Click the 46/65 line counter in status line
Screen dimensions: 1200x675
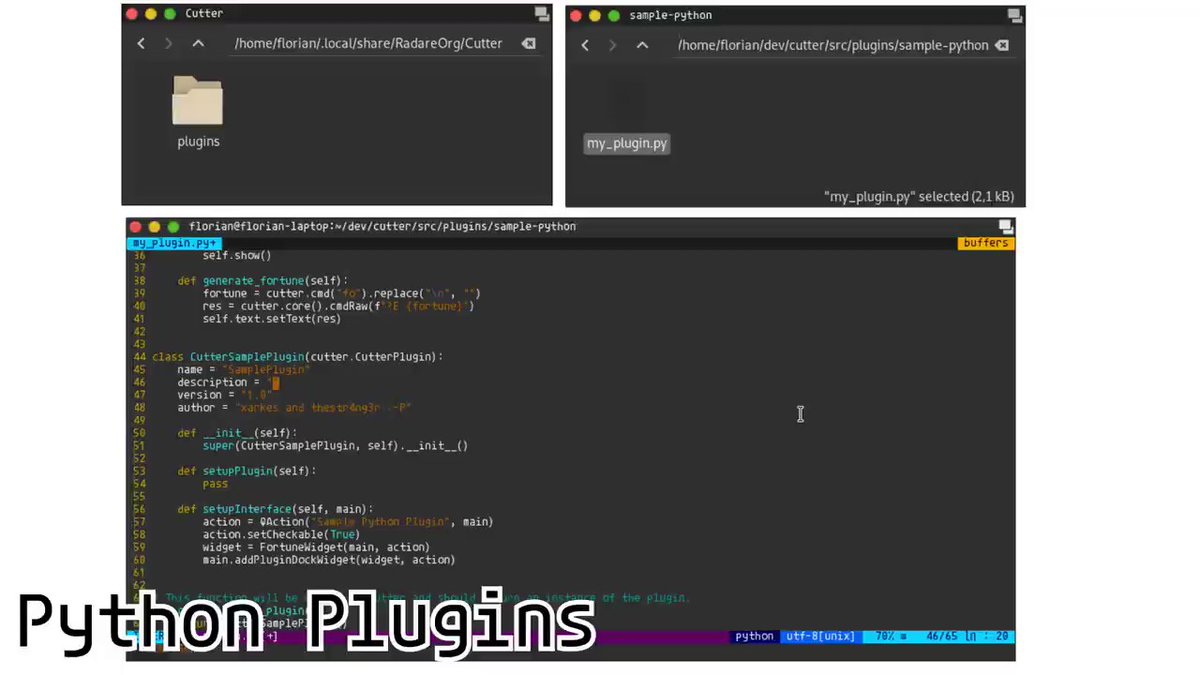click(944, 636)
